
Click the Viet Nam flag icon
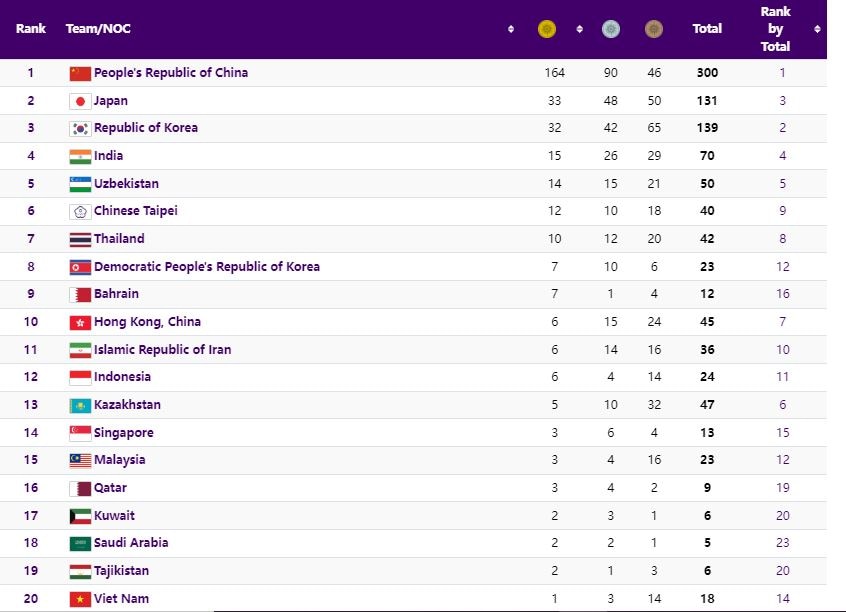80,598
